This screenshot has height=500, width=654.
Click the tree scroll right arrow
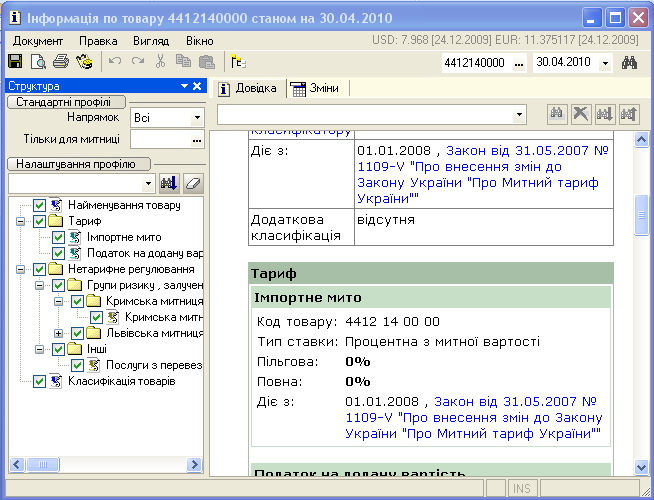(194, 465)
